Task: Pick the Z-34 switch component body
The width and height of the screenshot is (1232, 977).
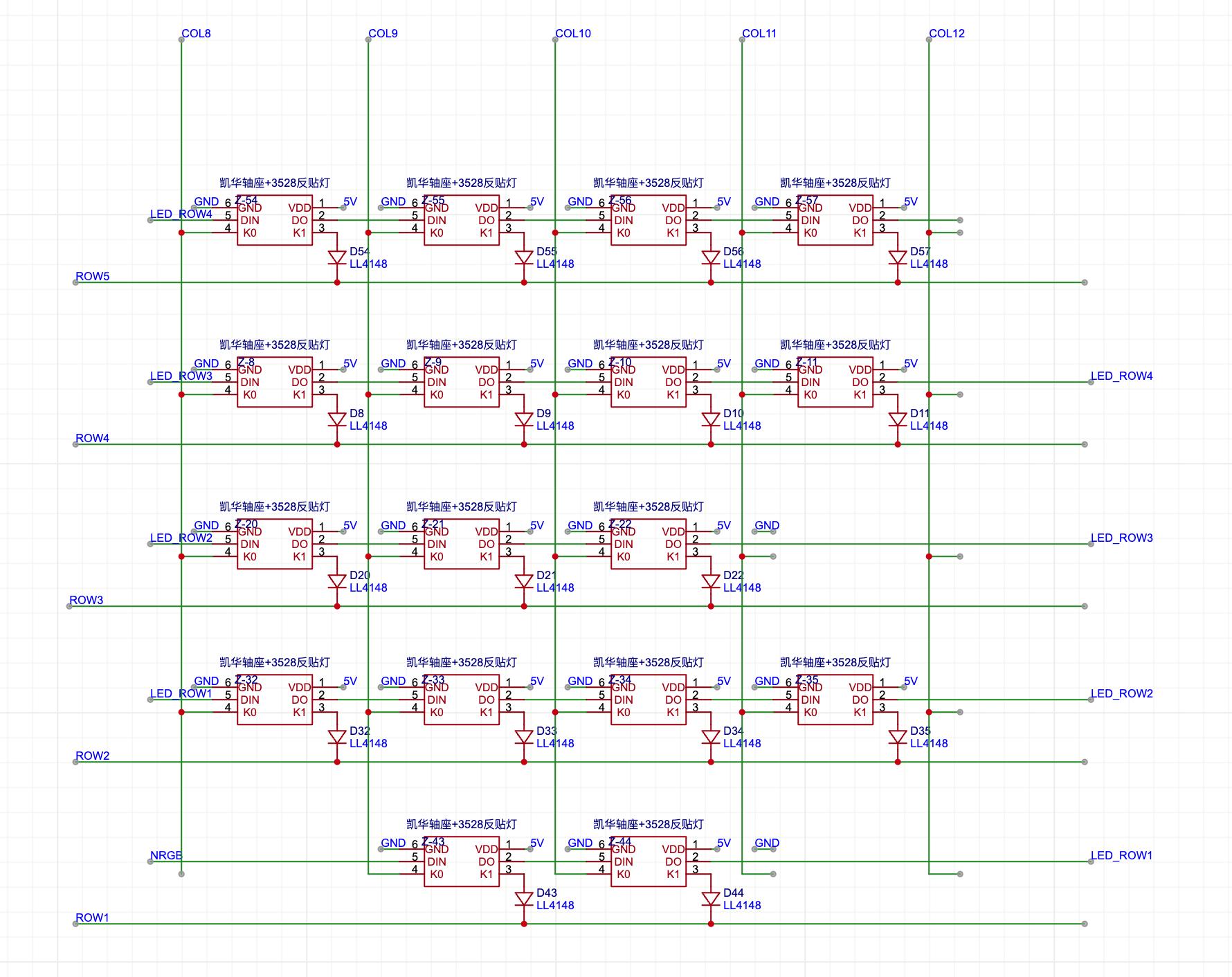Action: click(x=649, y=700)
